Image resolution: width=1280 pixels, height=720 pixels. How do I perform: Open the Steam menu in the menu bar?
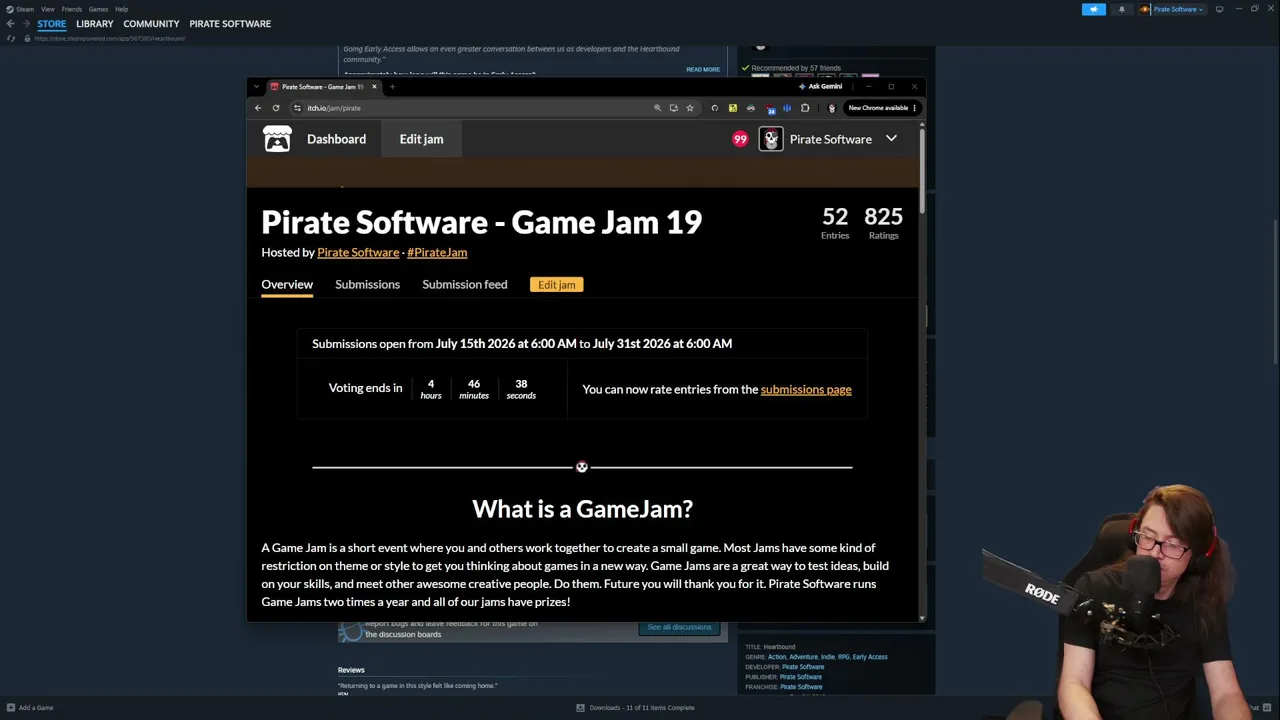click(25, 9)
